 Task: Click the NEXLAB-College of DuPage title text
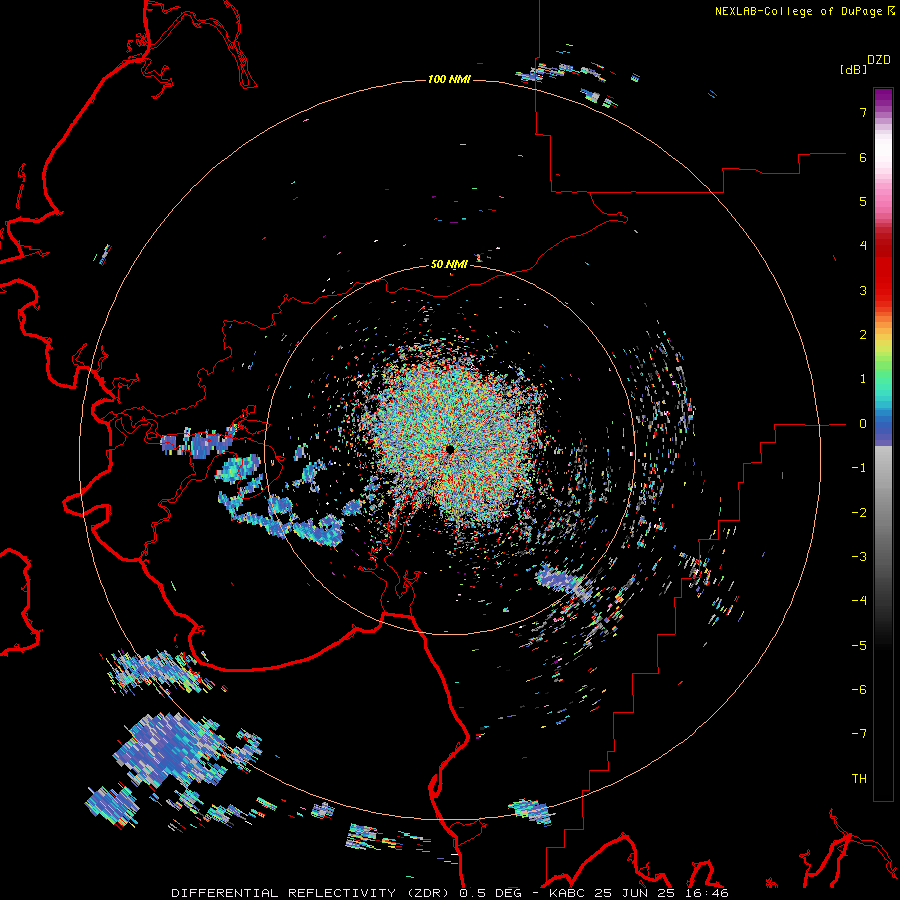[x=800, y=11]
